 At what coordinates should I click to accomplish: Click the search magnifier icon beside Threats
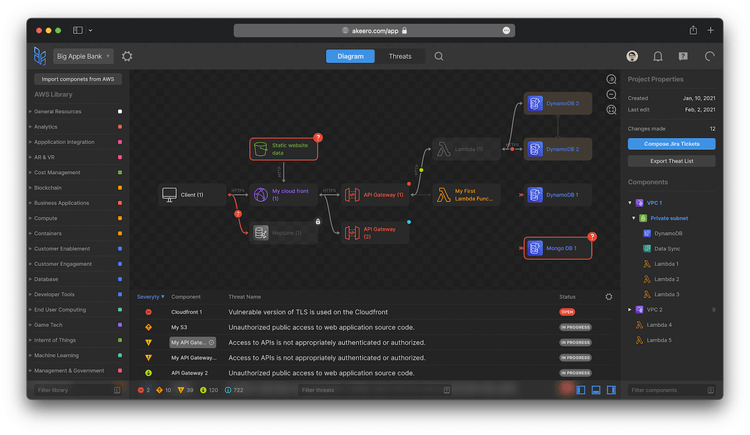pos(439,56)
